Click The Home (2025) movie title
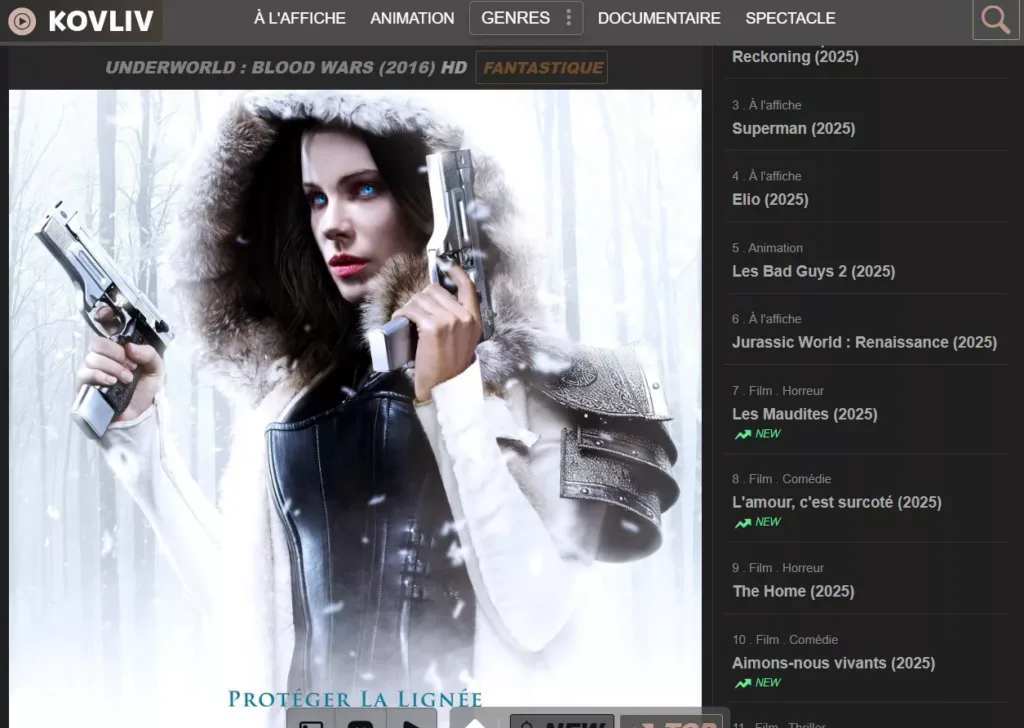The width and height of the screenshot is (1024, 728). click(x=793, y=591)
